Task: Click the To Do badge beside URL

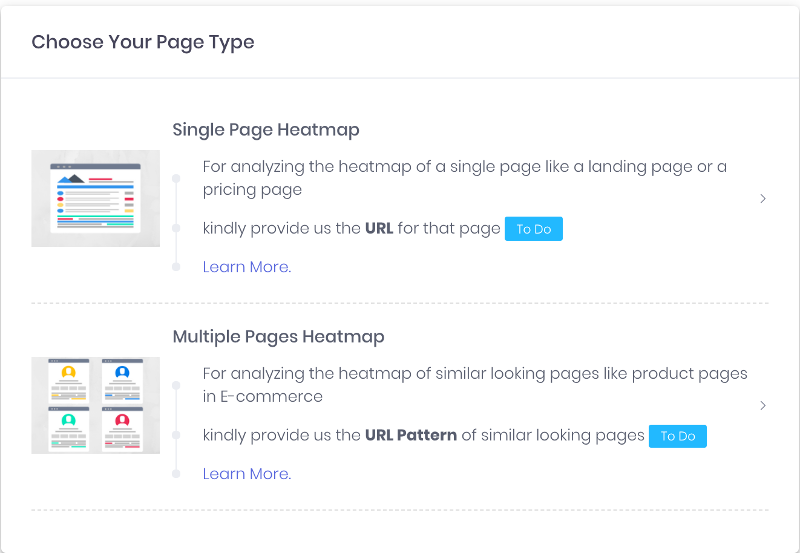Action: point(534,229)
